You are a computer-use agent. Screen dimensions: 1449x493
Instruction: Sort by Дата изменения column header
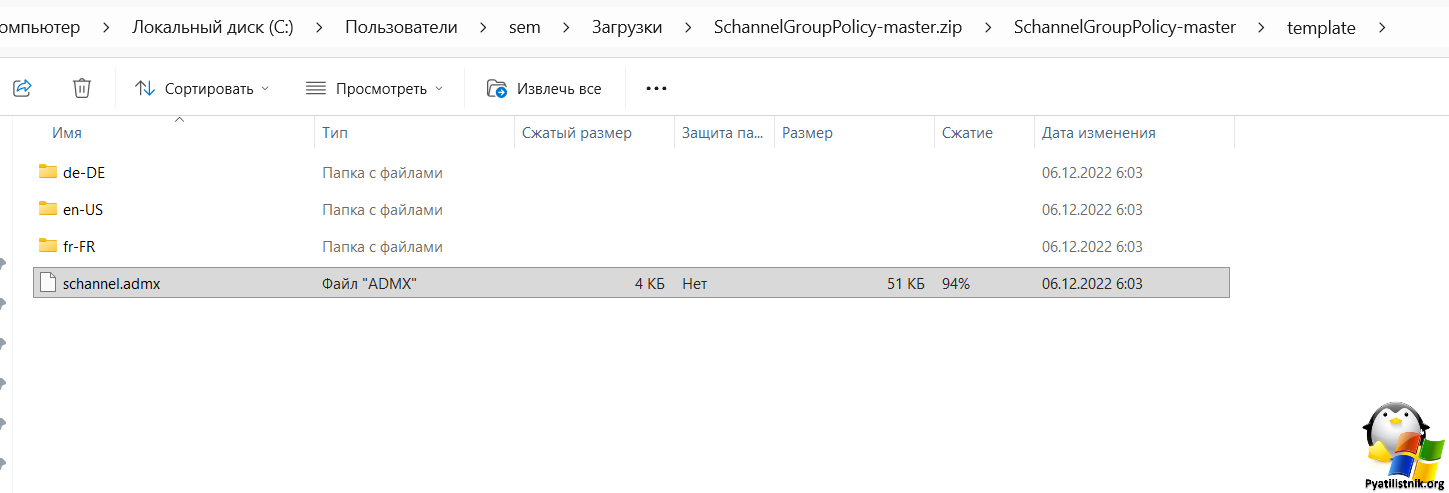pos(1098,133)
